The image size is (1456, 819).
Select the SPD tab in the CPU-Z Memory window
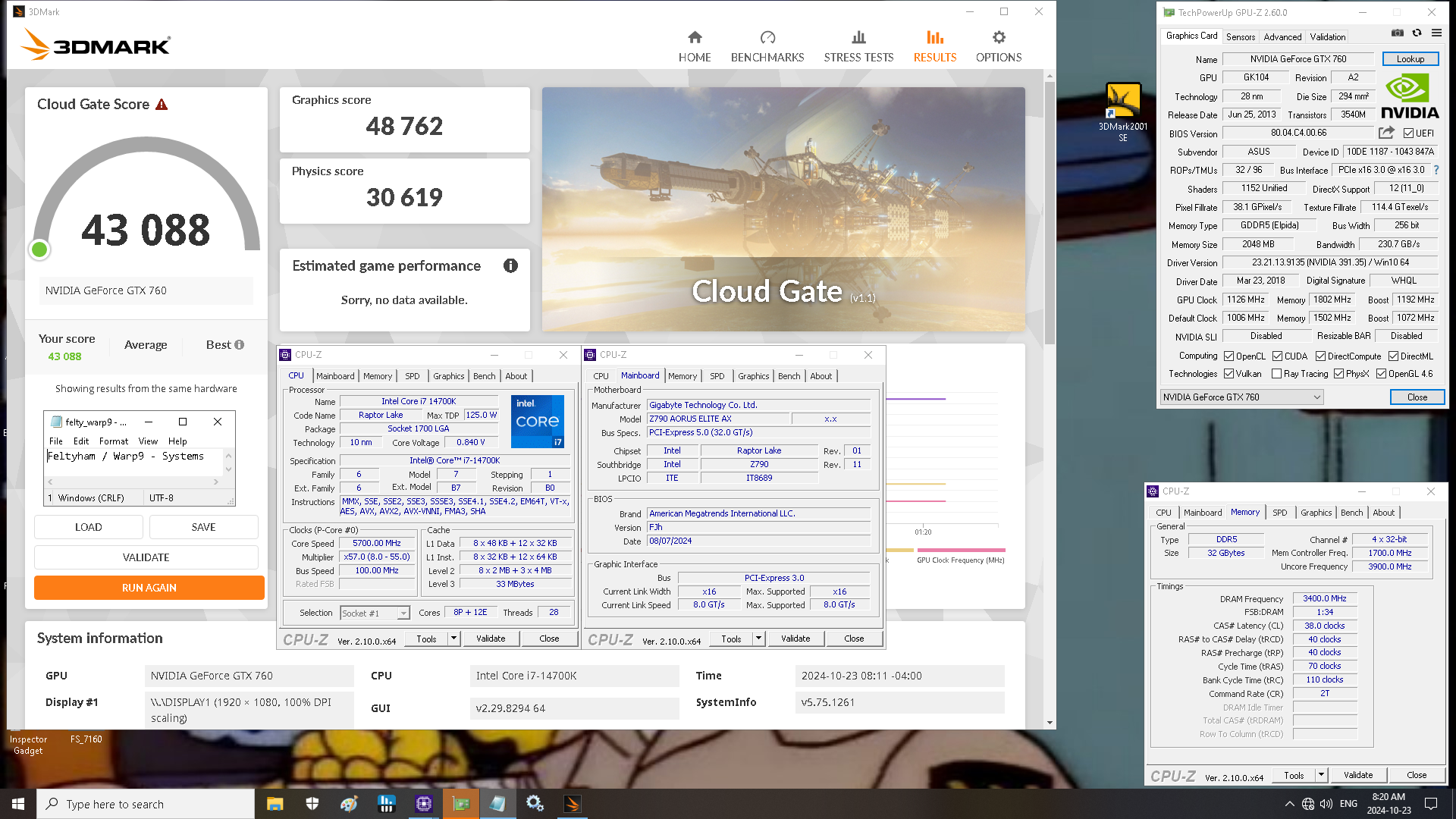(1279, 513)
